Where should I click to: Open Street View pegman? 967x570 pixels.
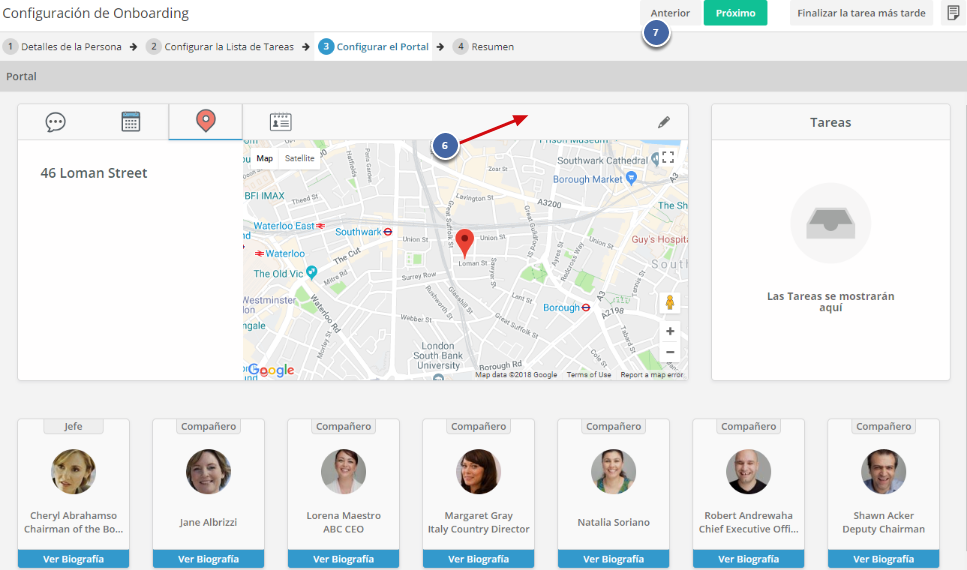pyautogui.click(x=670, y=302)
